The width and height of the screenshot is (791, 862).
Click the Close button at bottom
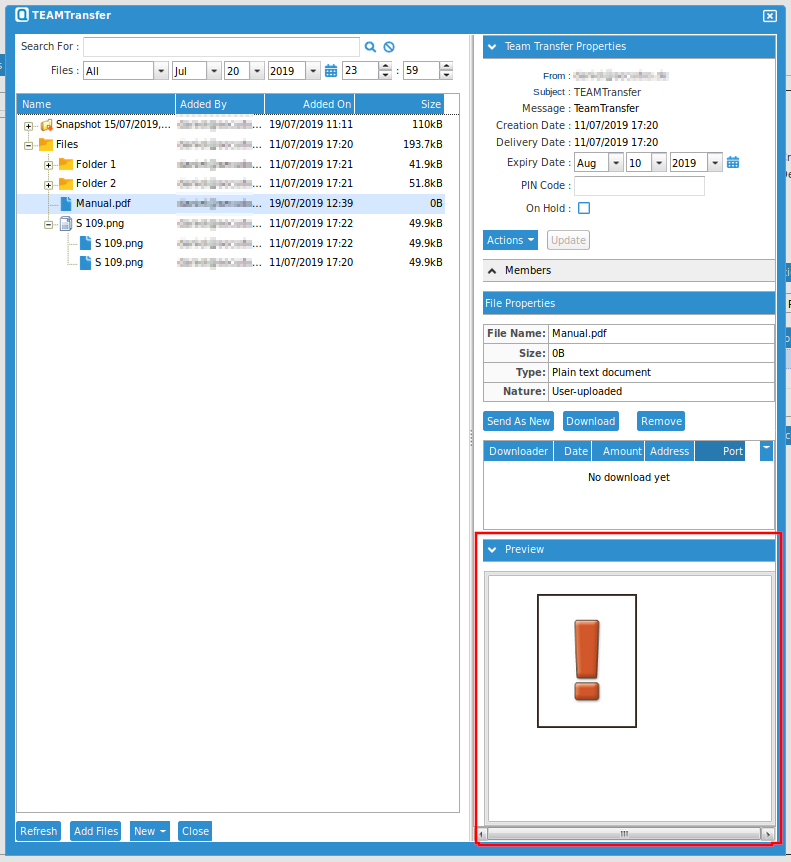click(195, 831)
